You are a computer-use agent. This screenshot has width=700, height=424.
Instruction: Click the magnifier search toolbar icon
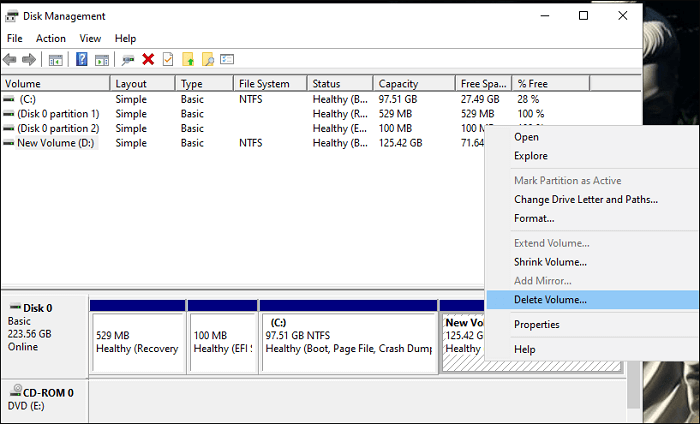(x=208, y=60)
